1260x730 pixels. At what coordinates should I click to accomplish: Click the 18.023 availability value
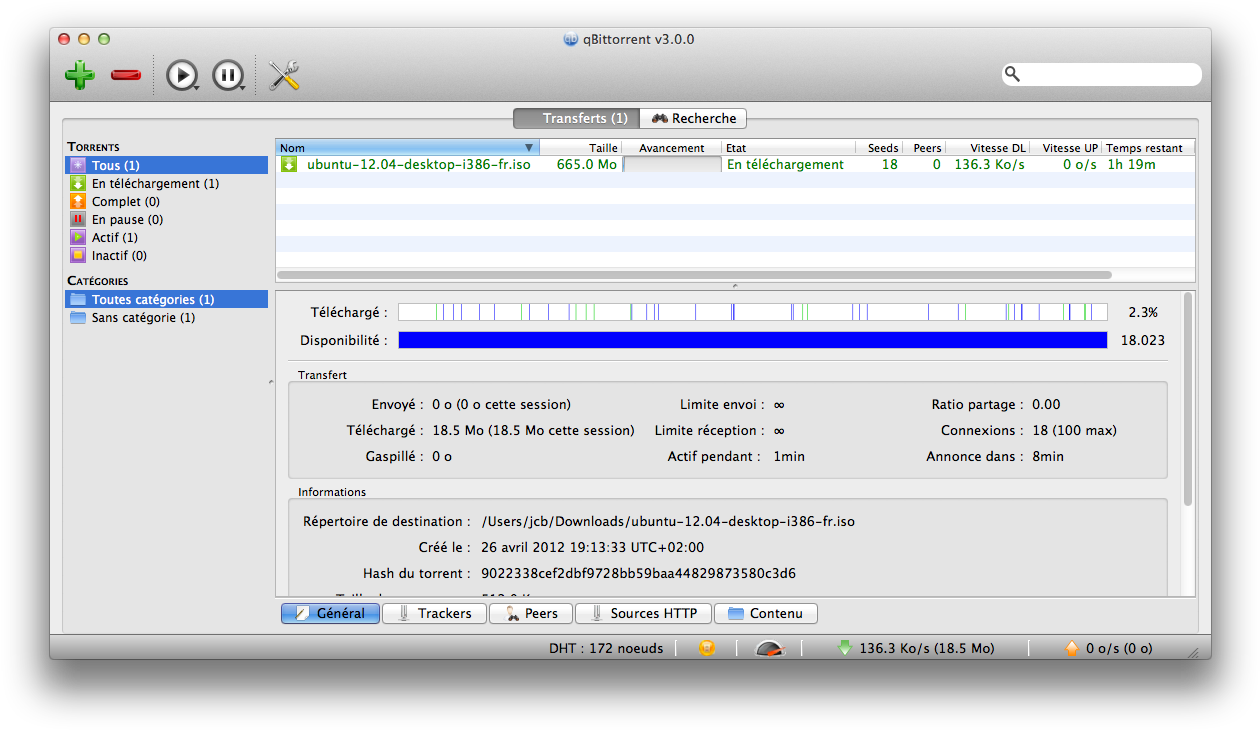pyautogui.click(x=1142, y=340)
